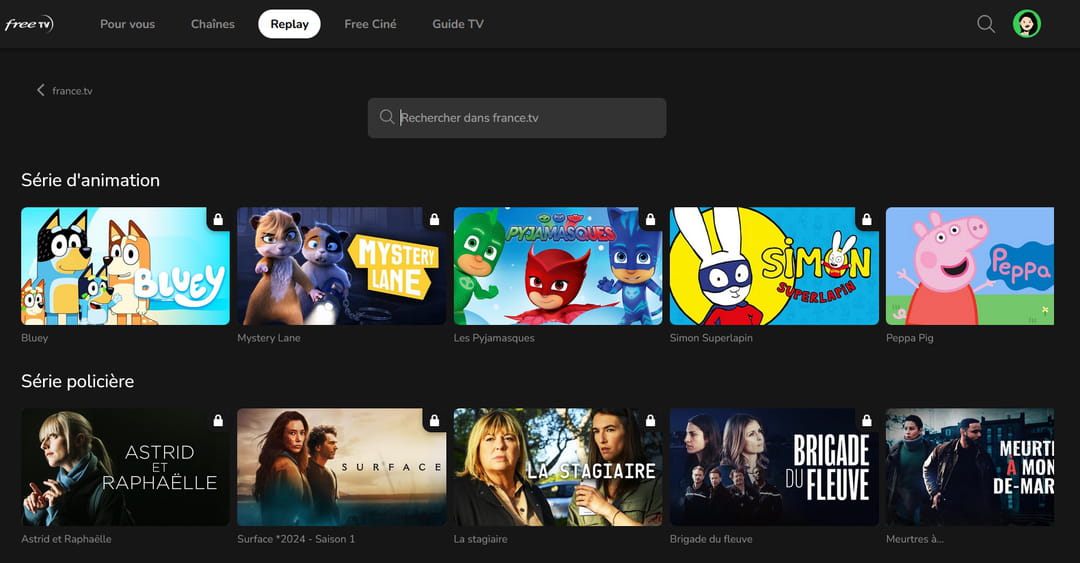Click the lock icon on Astrid et Raphaëlle

tap(218, 421)
